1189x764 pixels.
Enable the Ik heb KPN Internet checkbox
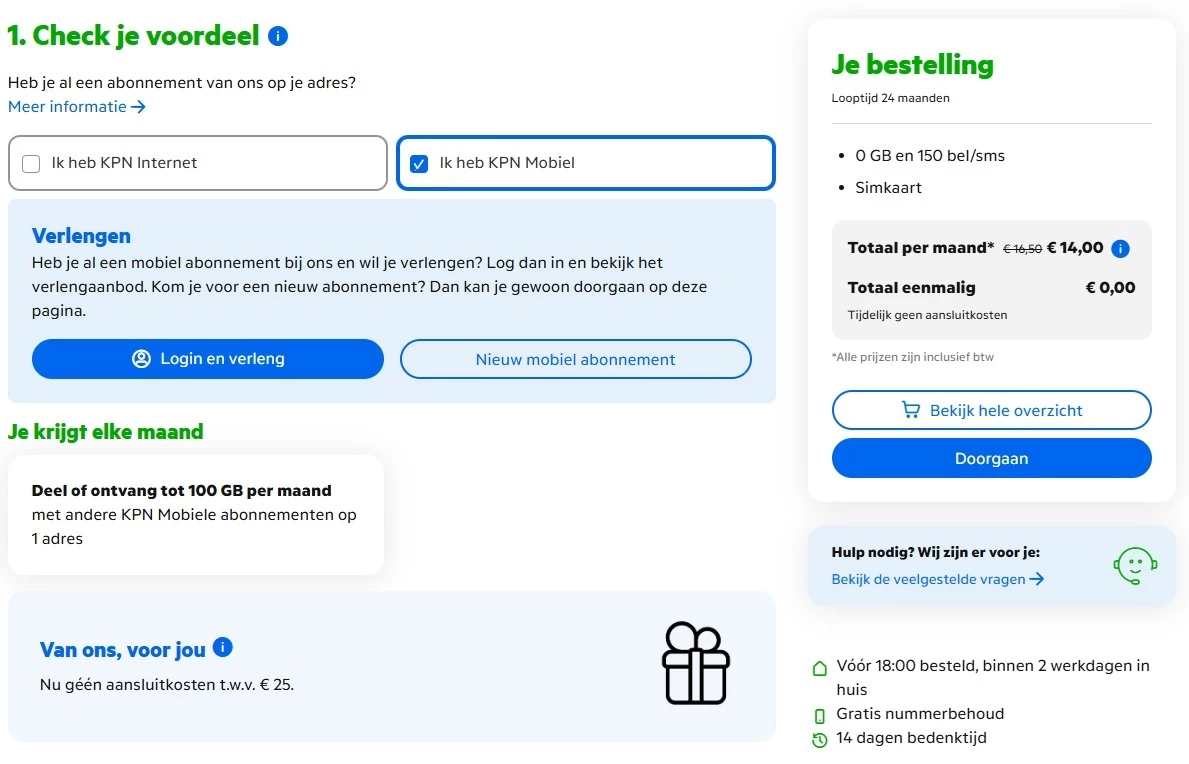pos(31,164)
